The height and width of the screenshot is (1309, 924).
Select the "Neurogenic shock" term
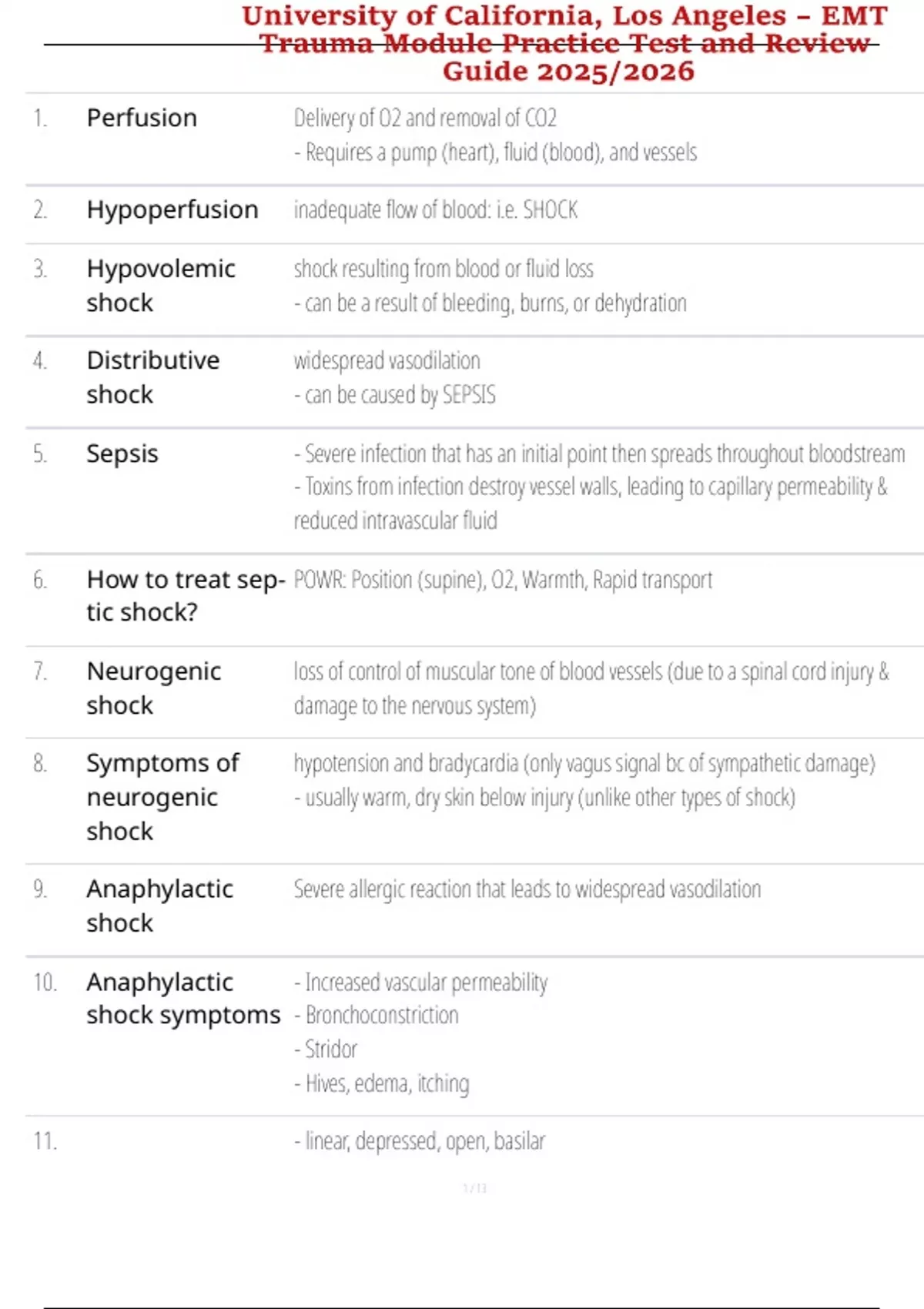coord(153,688)
